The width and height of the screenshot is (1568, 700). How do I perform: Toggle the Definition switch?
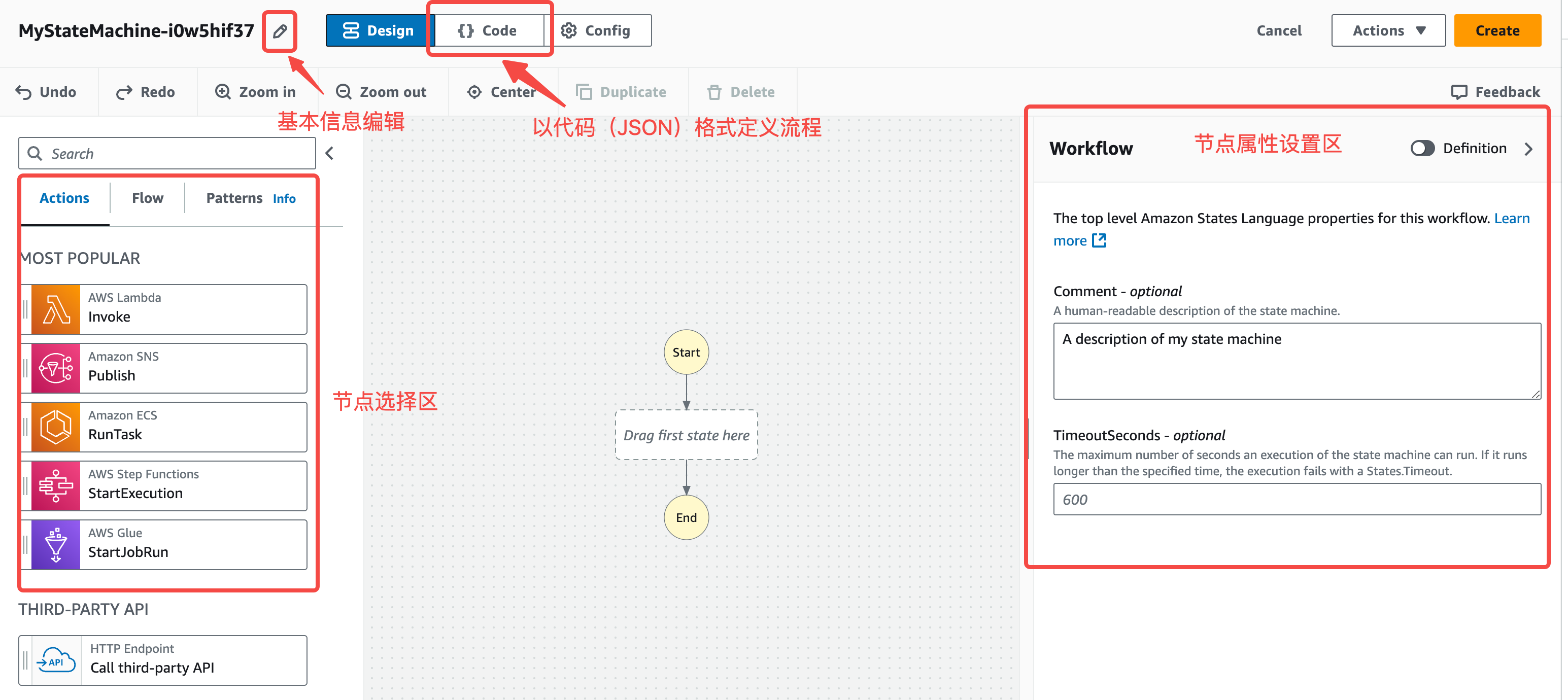pyautogui.click(x=1422, y=149)
